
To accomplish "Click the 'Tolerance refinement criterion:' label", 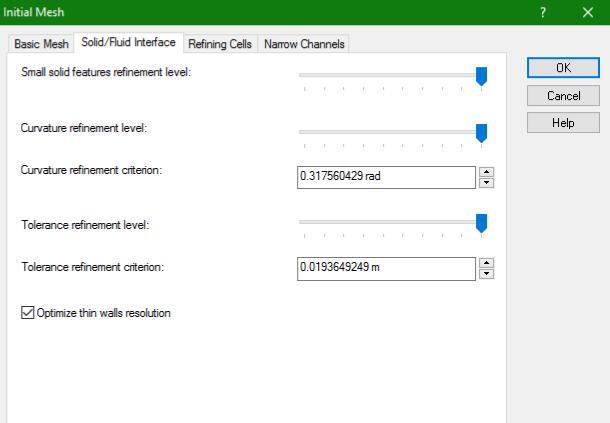I will click(x=93, y=267).
